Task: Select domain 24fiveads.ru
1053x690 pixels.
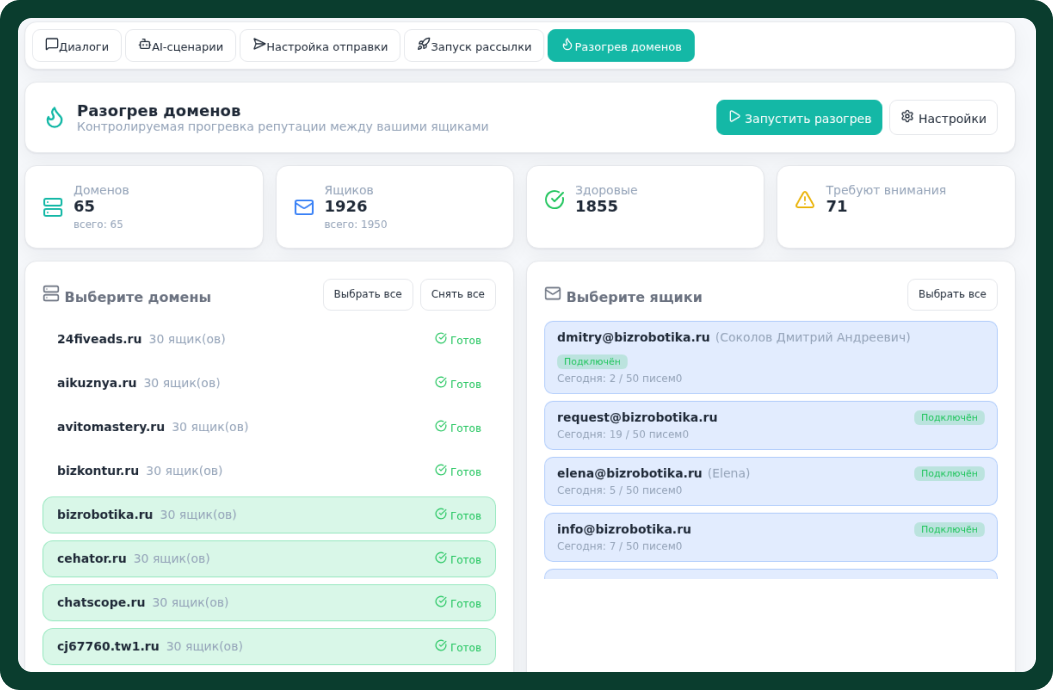Action: (x=269, y=339)
